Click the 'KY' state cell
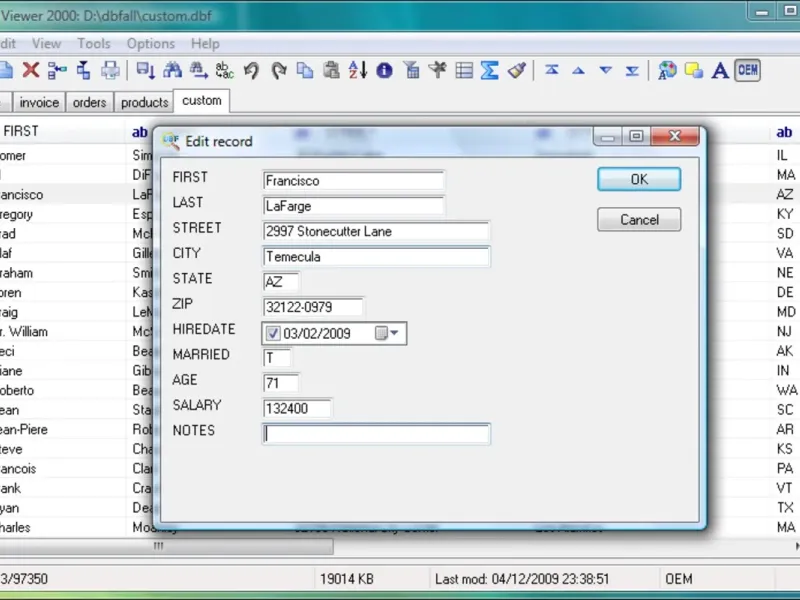This screenshot has height=600, width=800. coord(785,214)
